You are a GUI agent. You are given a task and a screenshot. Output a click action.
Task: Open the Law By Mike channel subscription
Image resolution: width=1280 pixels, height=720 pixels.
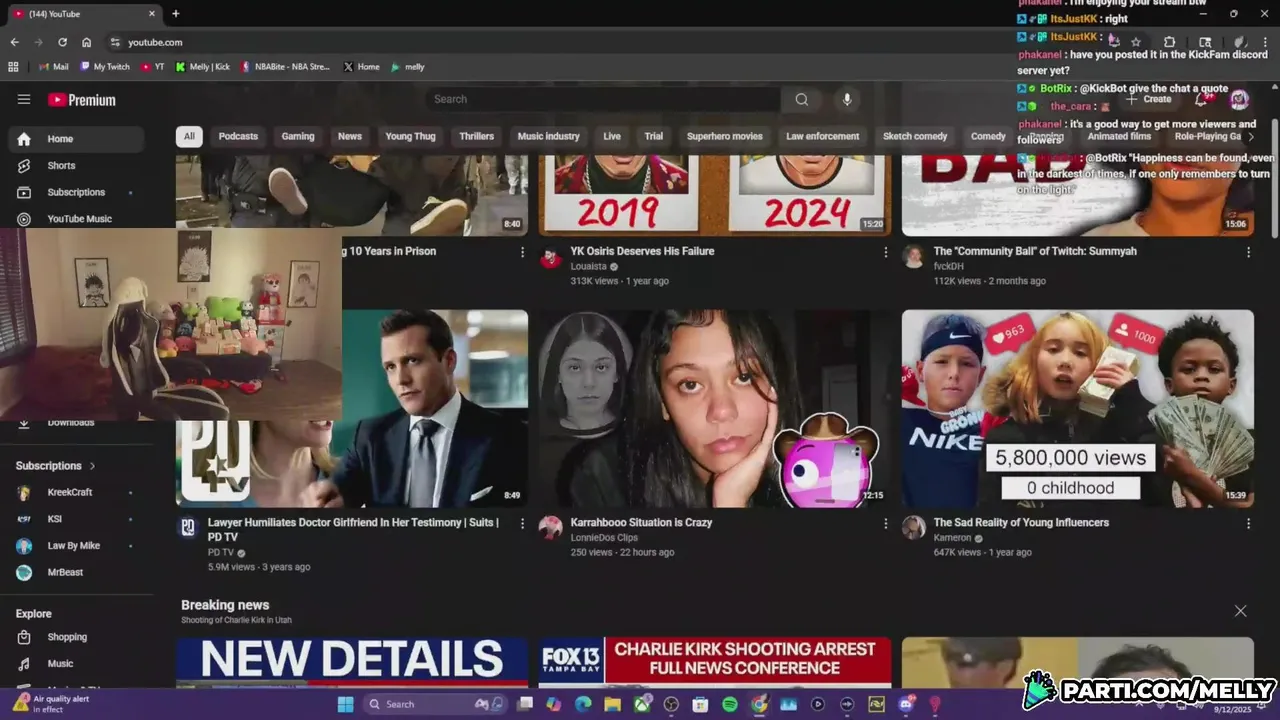point(76,546)
